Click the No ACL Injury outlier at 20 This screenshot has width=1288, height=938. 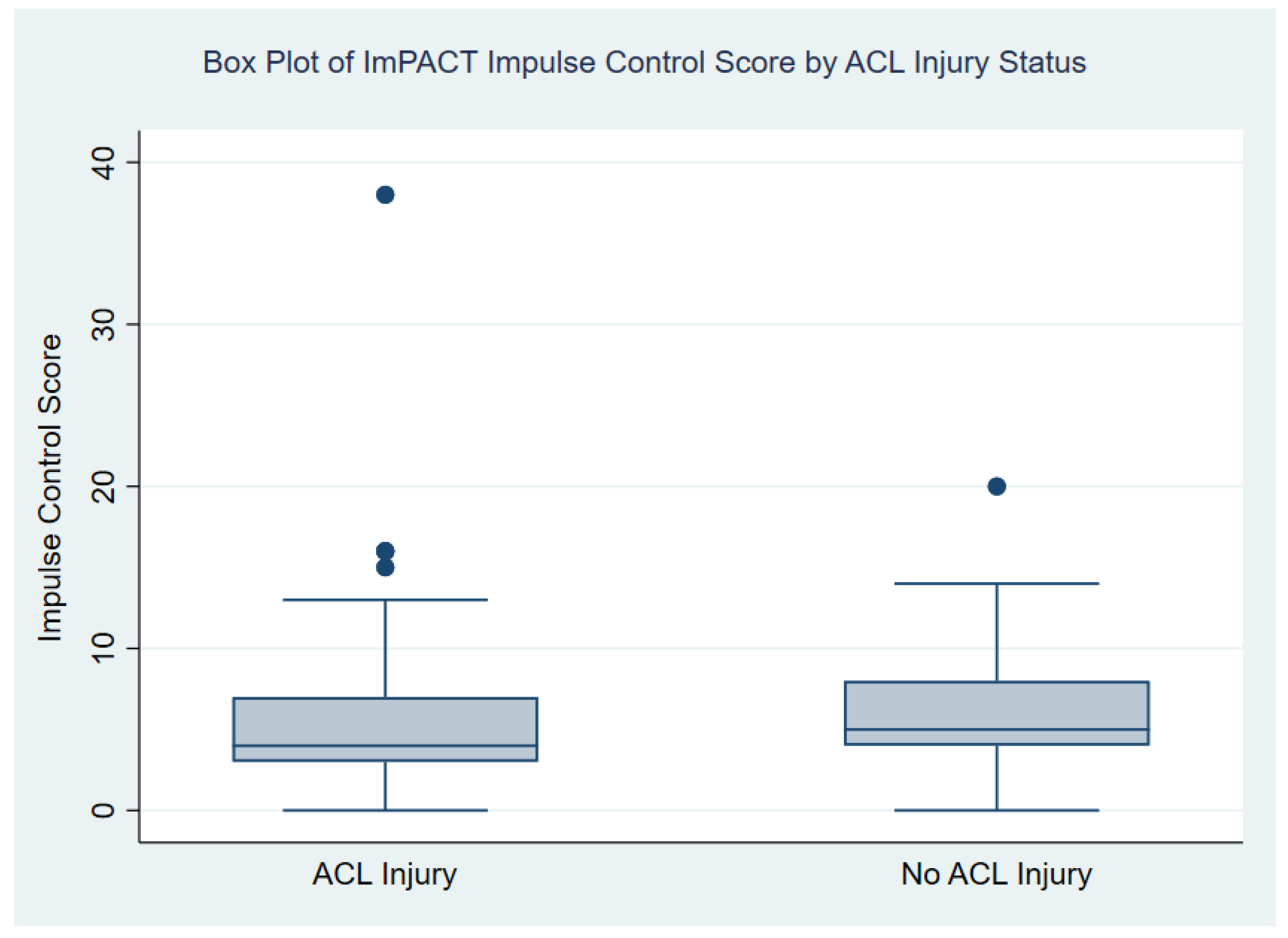coord(996,486)
